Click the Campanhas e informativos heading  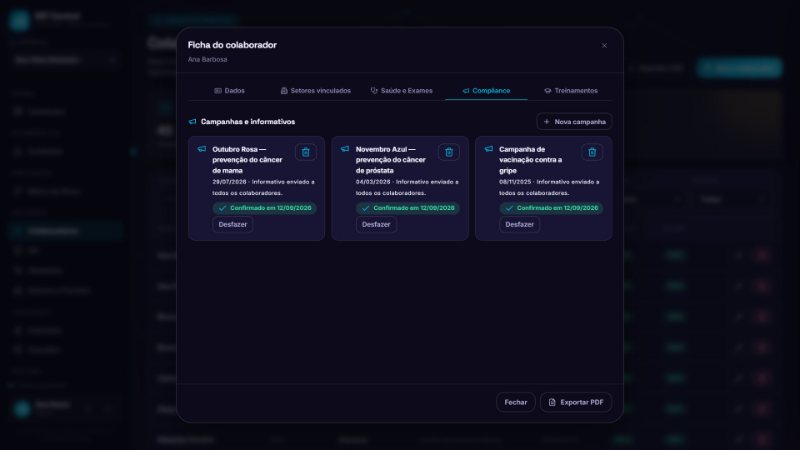[248, 121]
